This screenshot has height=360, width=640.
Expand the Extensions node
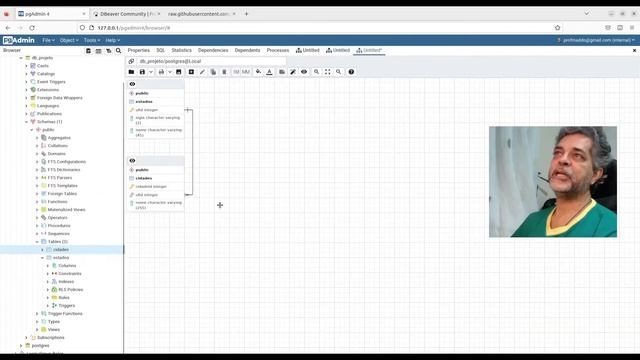27,90
